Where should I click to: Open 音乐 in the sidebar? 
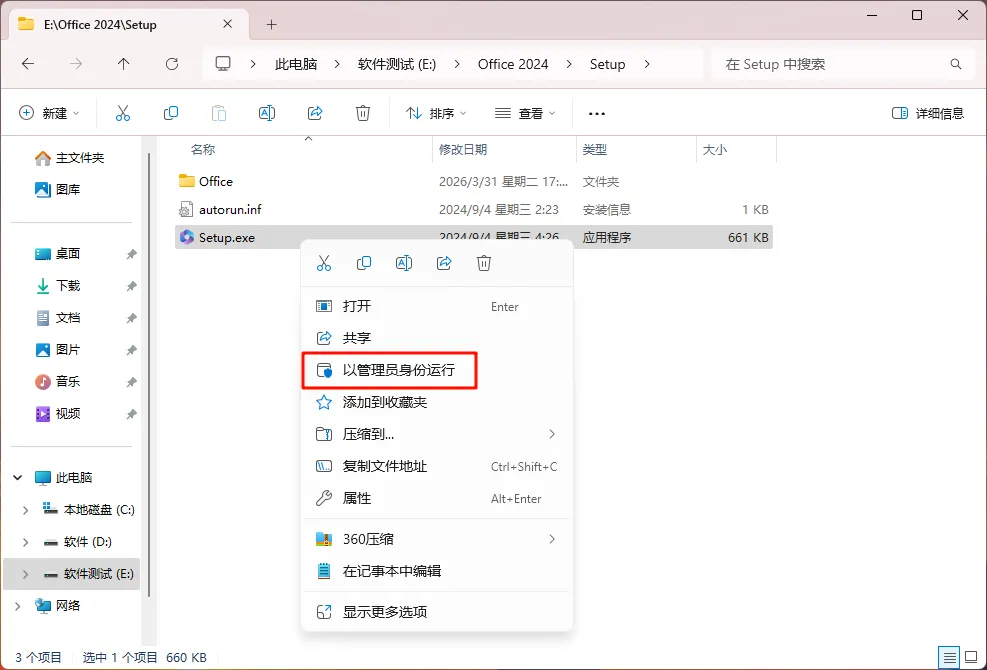click(x=58, y=382)
